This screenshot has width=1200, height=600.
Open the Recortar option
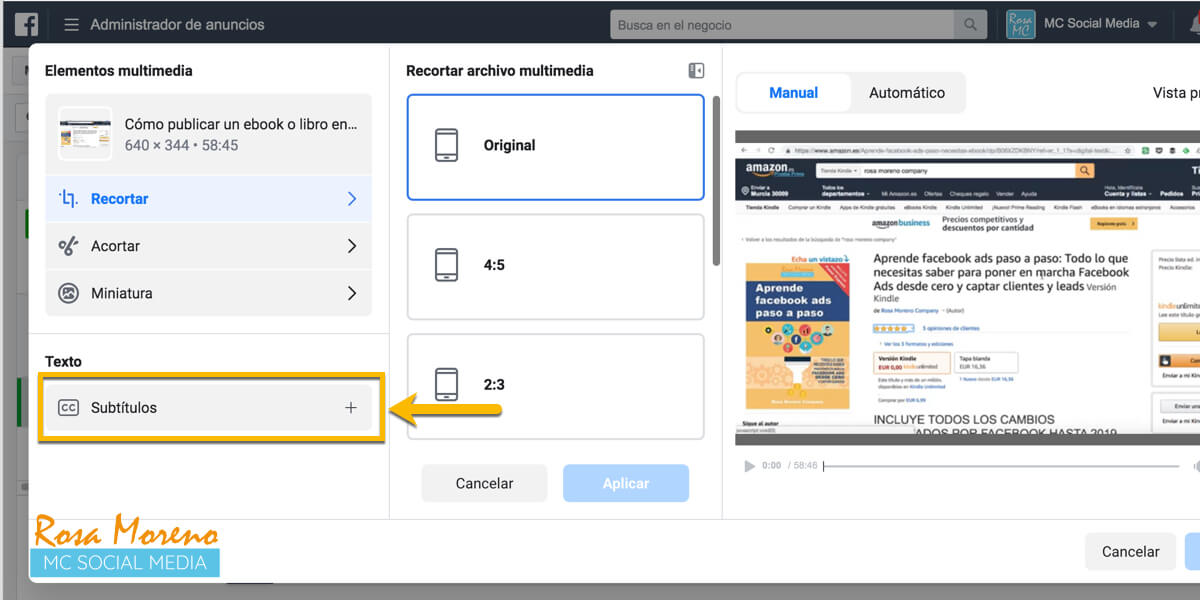tap(208, 199)
